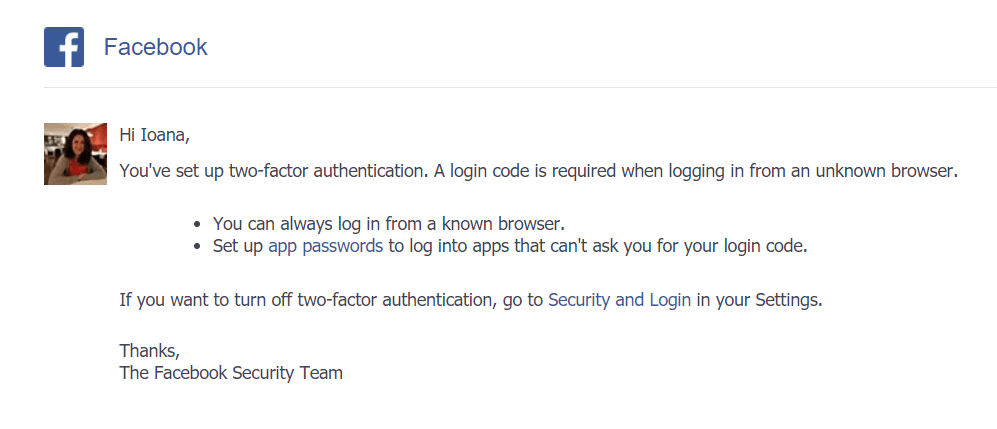997x429 pixels.
Task: Follow the 'app passwords' link
Action: tap(326, 246)
